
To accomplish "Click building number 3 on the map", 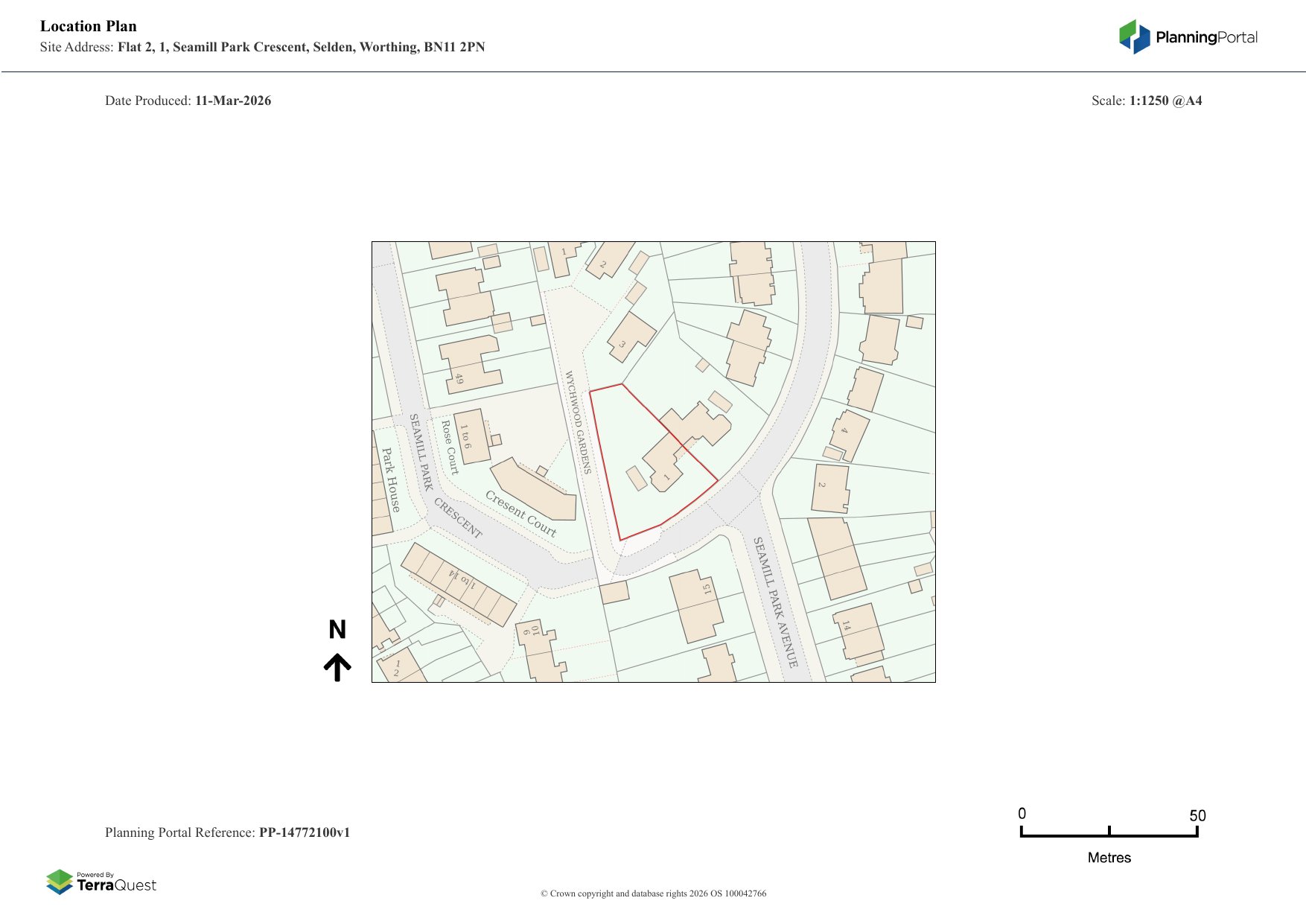I will (x=622, y=345).
